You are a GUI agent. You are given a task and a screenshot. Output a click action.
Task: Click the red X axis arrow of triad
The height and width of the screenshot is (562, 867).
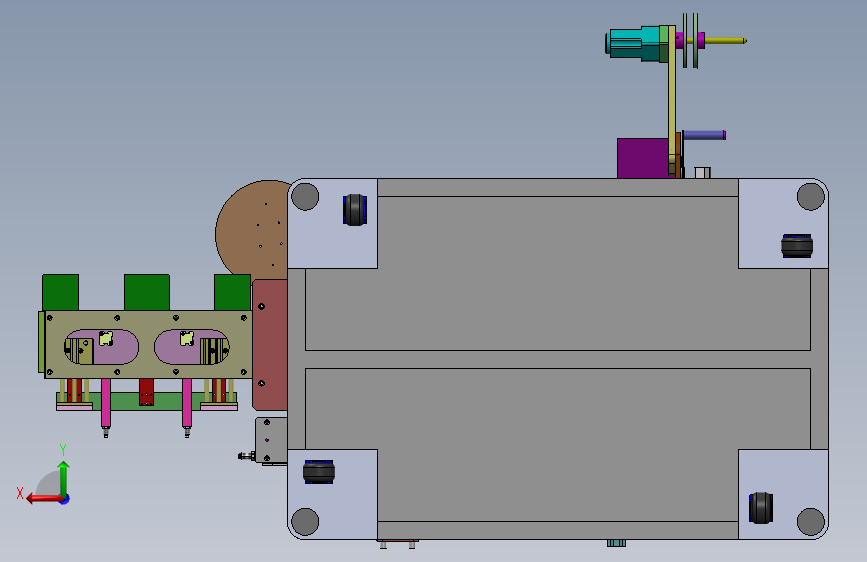tap(44, 499)
